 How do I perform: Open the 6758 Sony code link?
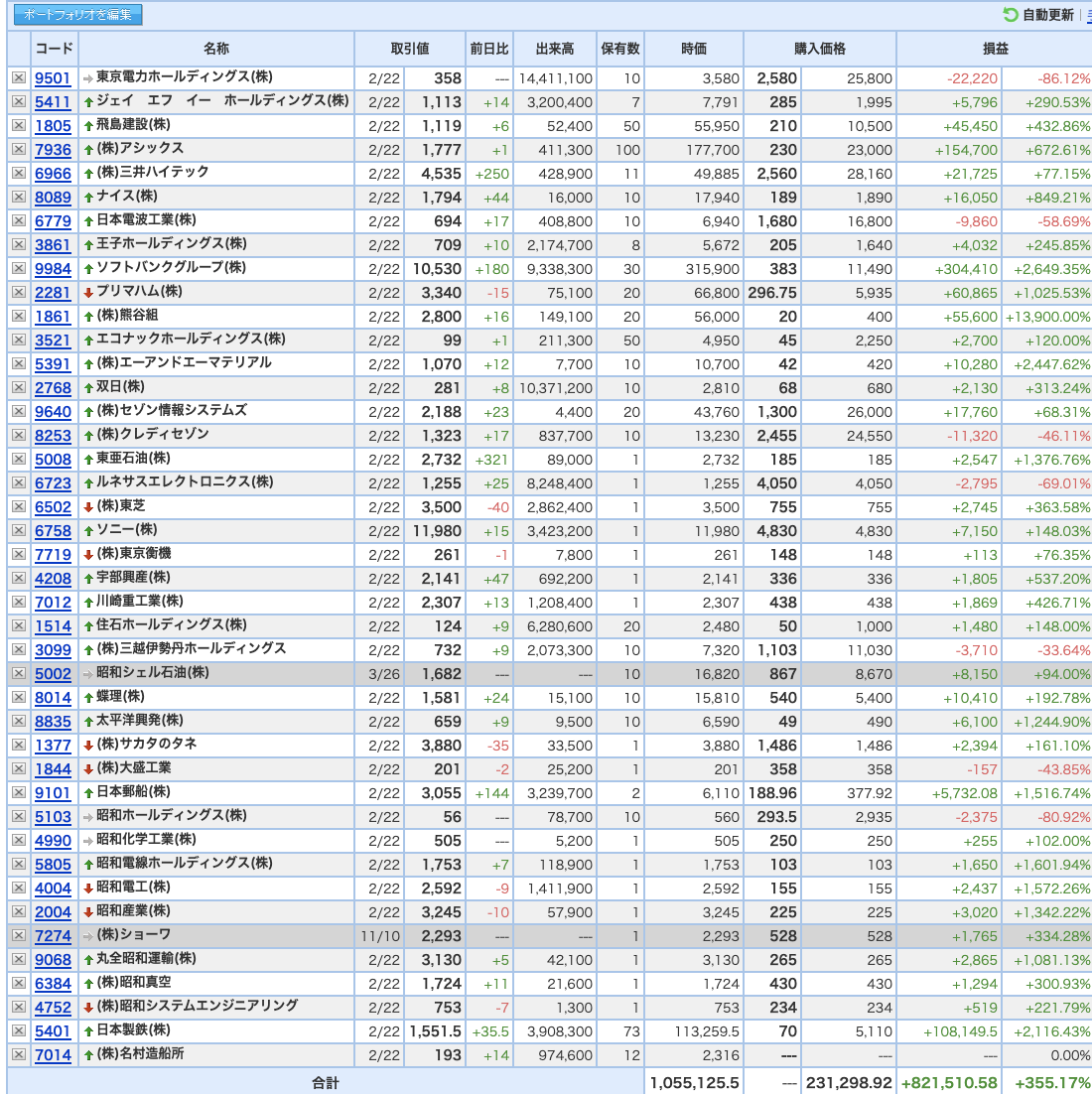(53, 530)
